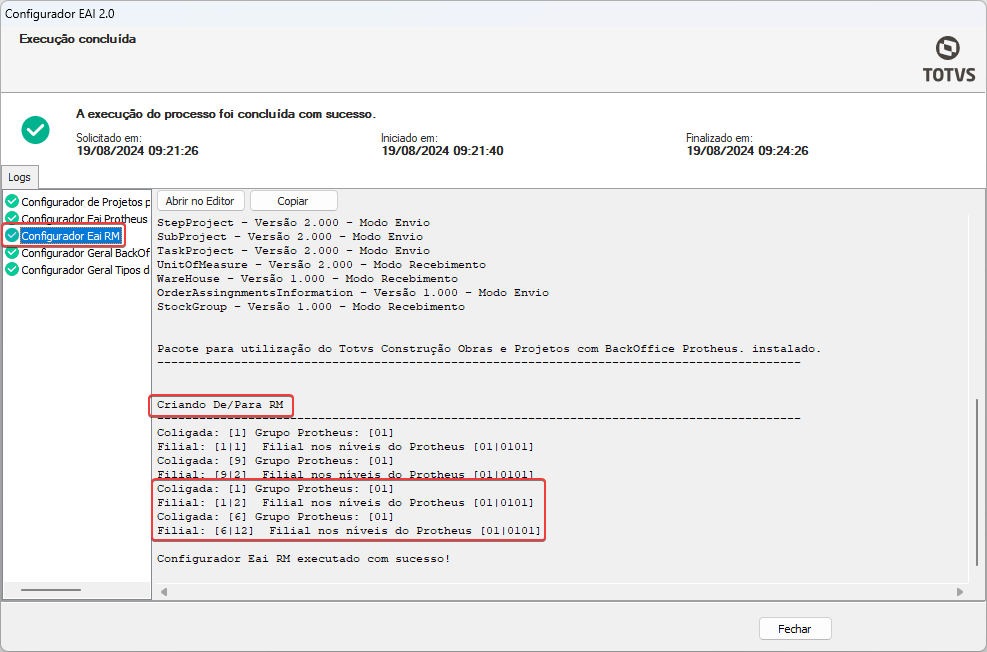The height and width of the screenshot is (652, 987).
Task: Click the 'Execução concluída' heading
Action: pos(77,39)
